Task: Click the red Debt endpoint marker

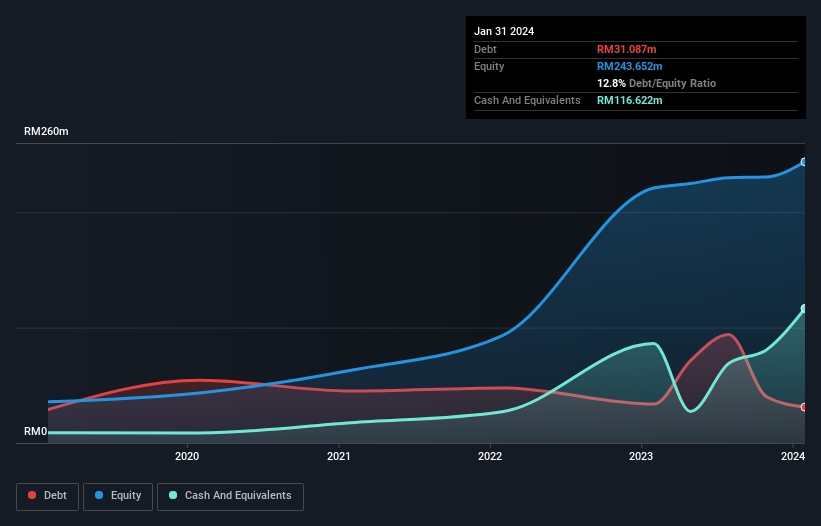Action: (x=804, y=407)
